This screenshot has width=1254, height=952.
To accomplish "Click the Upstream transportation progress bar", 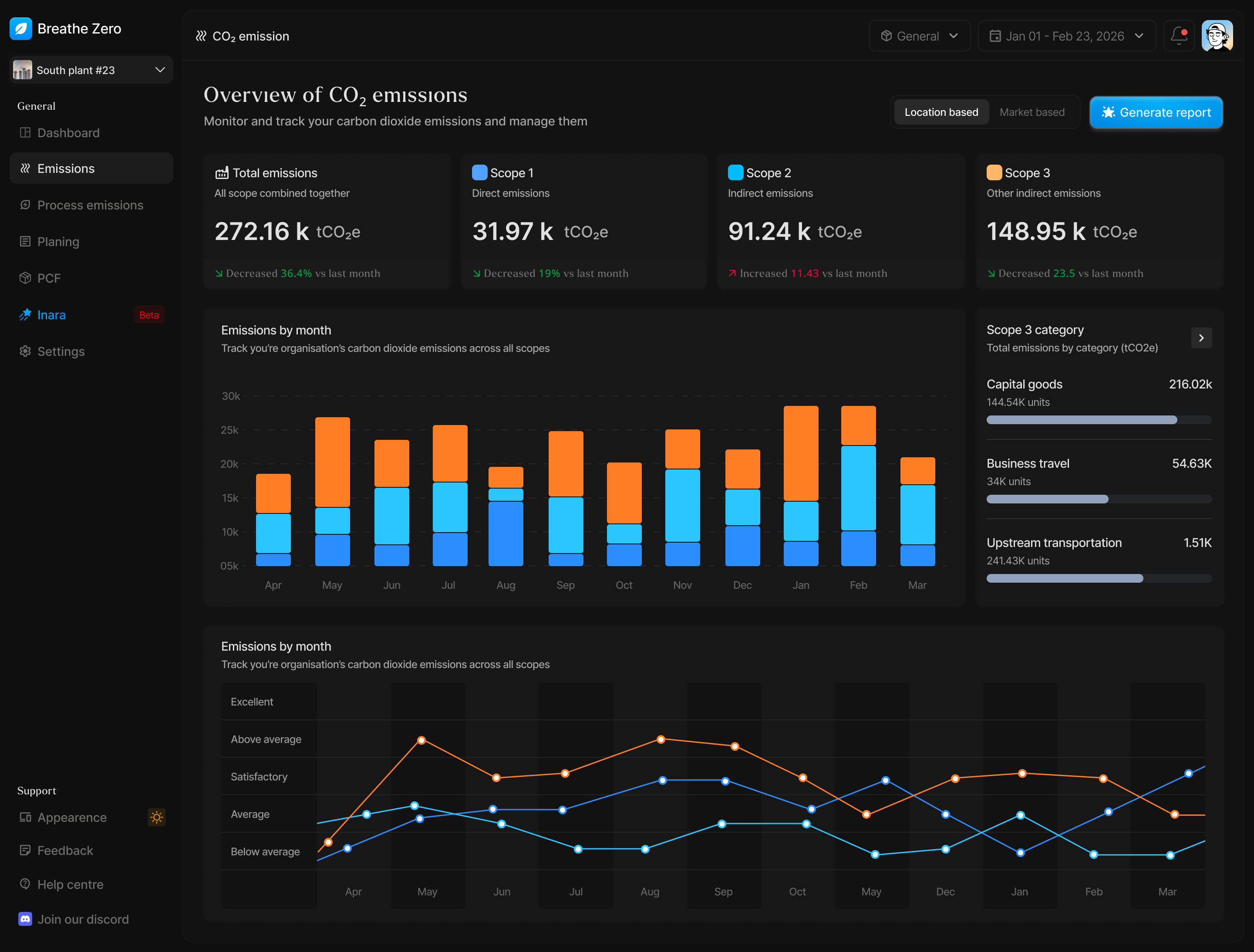I will [x=1099, y=578].
